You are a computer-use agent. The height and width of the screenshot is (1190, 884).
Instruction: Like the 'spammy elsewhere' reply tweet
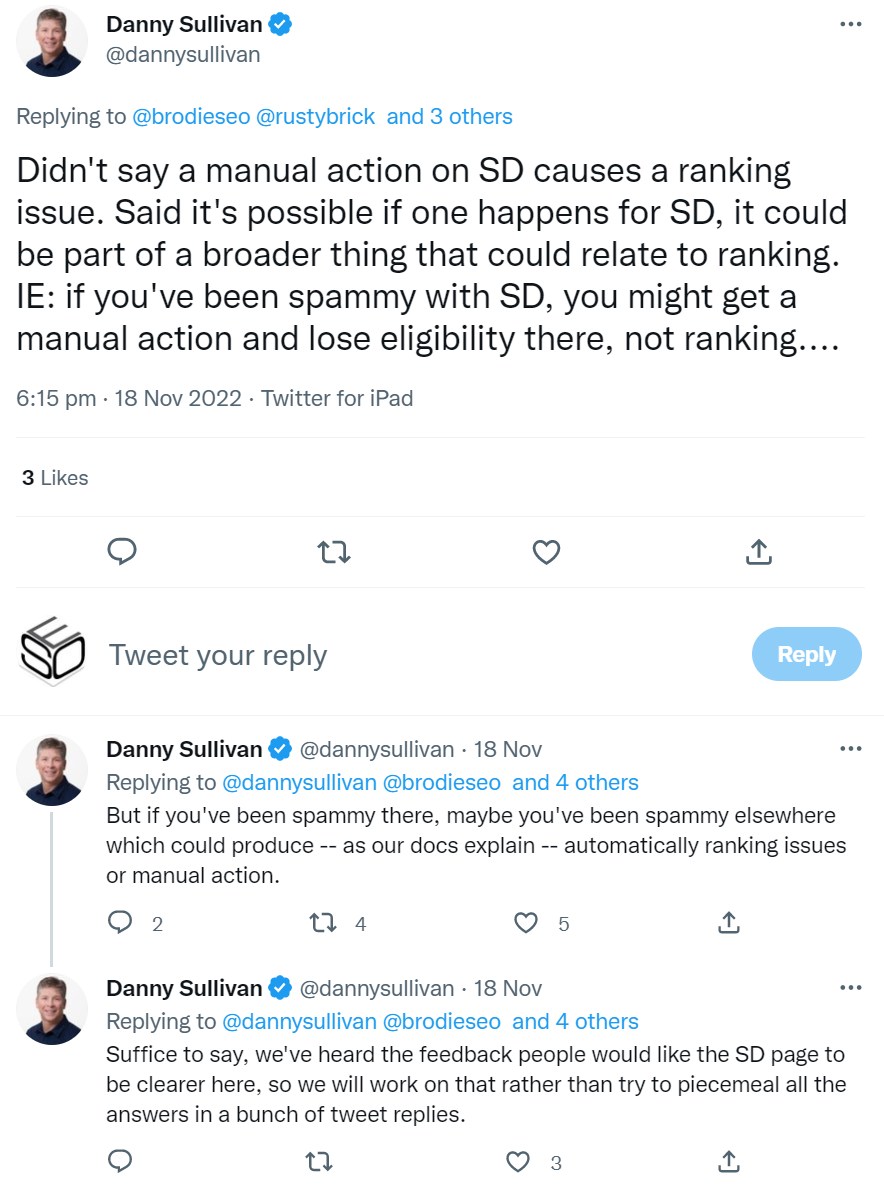point(526,923)
